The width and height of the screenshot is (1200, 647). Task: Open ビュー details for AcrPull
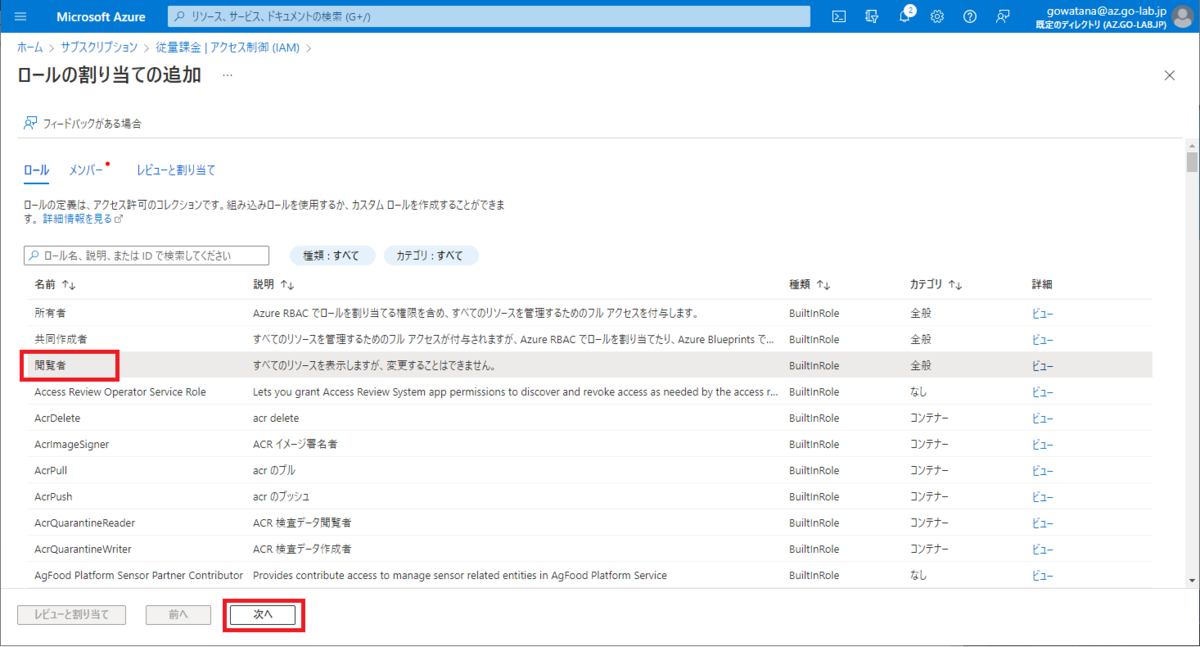tap(1042, 470)
